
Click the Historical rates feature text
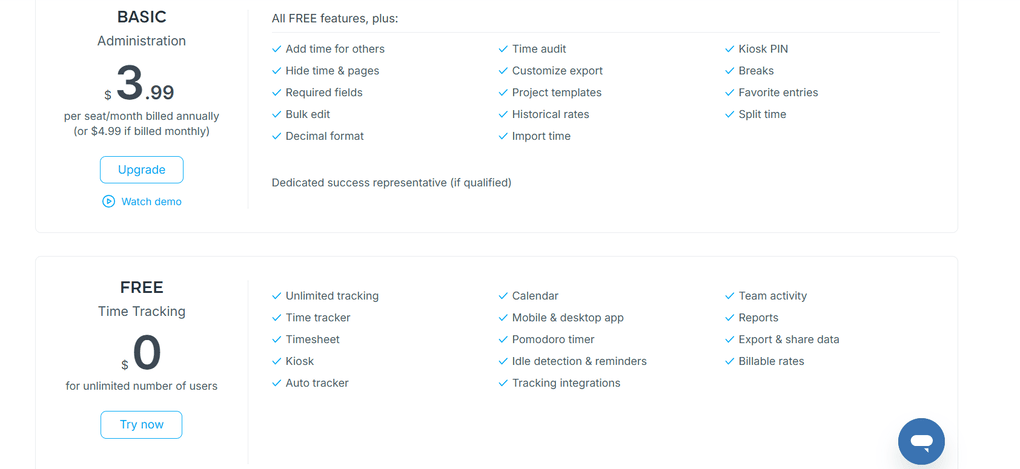pos(550,115)
